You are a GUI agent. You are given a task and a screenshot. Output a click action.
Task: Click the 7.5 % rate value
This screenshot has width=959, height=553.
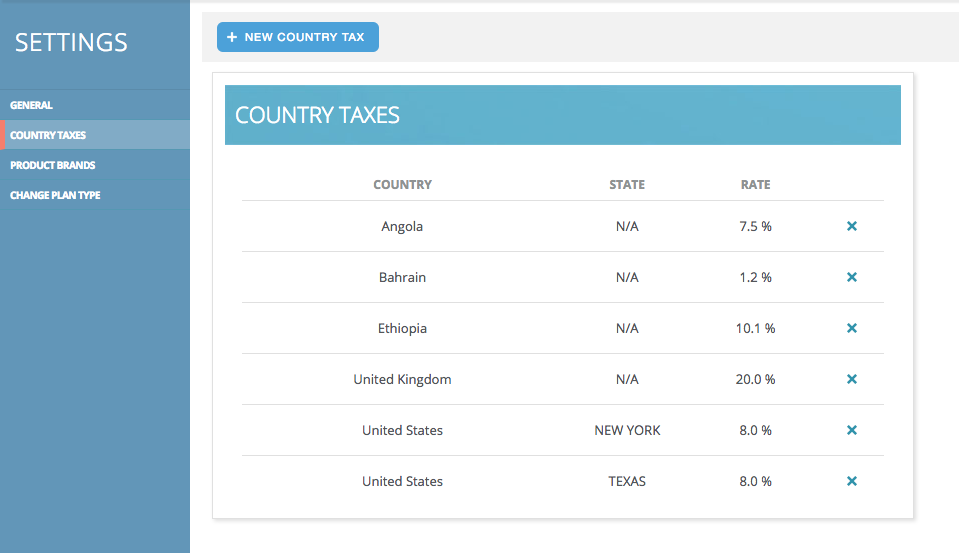(755, 226)
